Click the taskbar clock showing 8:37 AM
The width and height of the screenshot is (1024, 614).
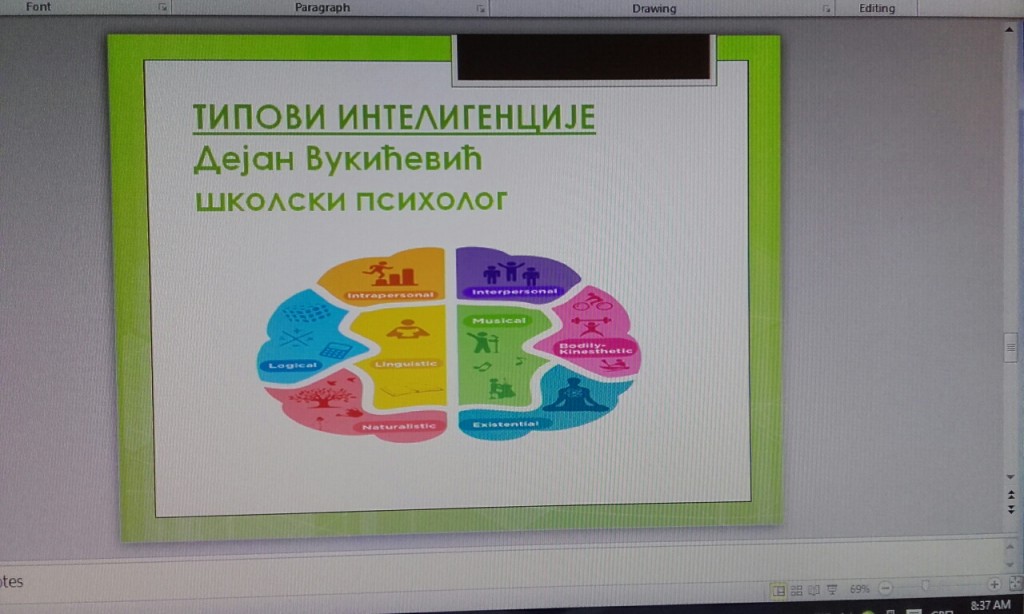[990, 605]
